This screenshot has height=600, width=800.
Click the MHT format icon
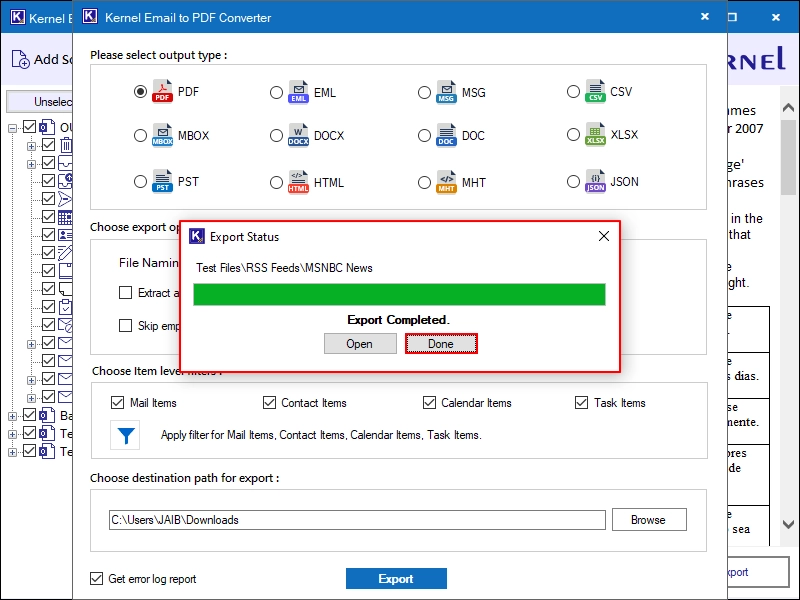(x=446, y=182)
